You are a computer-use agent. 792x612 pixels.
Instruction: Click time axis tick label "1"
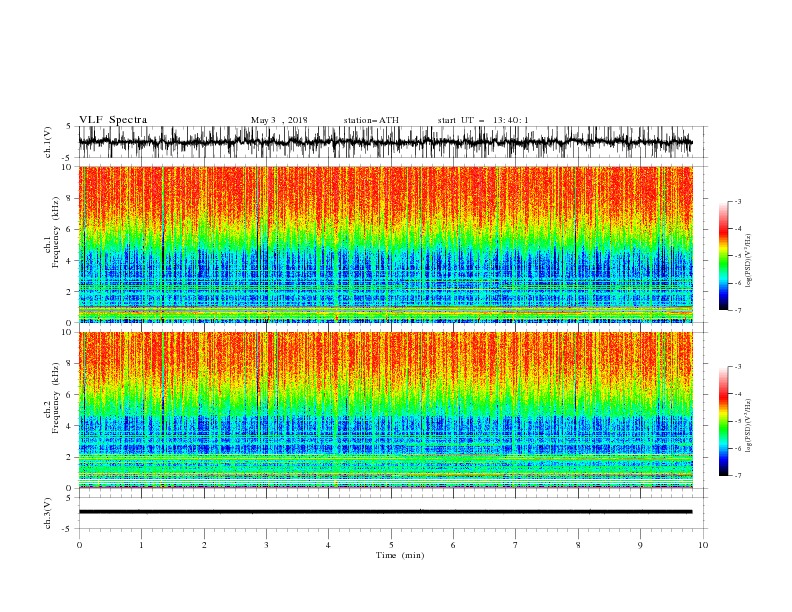pos(141,545)
